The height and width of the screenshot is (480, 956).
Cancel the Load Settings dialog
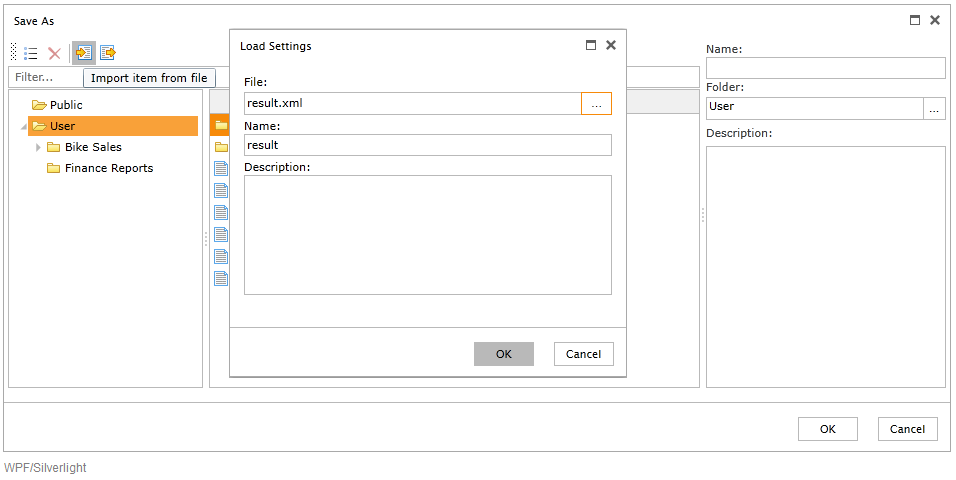583,354
